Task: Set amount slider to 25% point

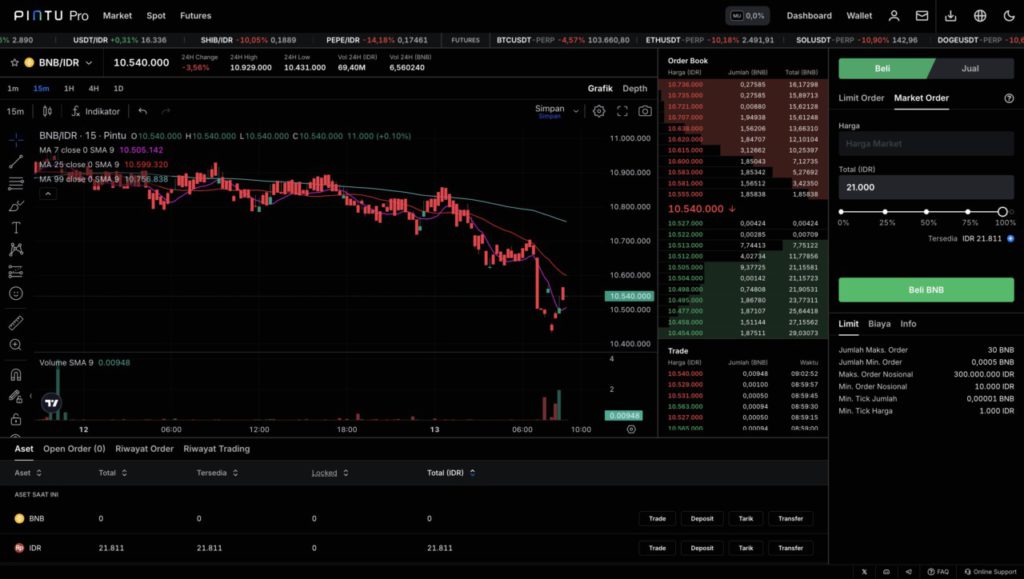Action: 885,211
